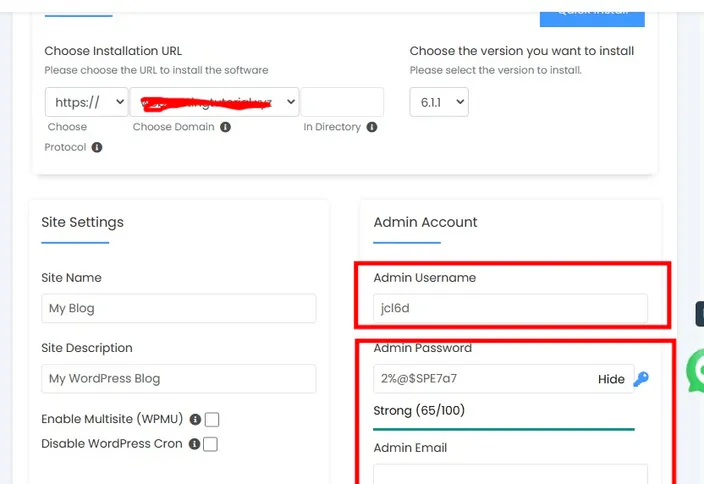Viewport: 704px width, 484px height.
Task: Click the info icon beside Protocol
Action: (x=97, y=147)
